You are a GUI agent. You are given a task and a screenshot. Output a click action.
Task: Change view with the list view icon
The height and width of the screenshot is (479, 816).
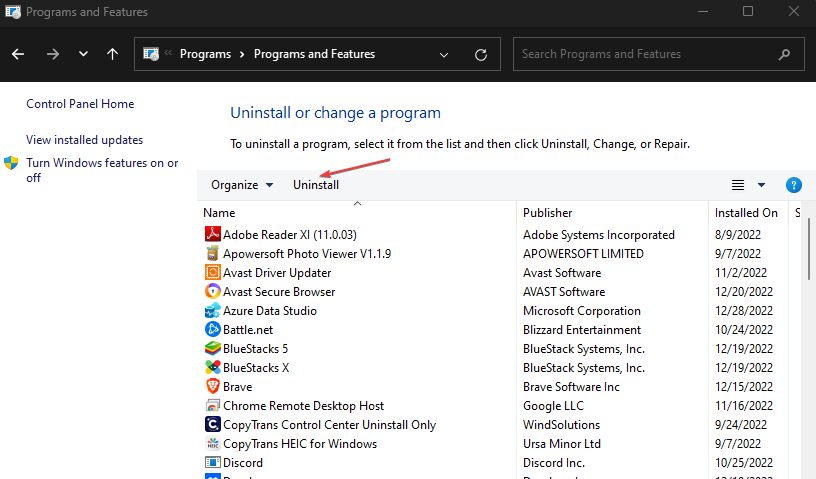point(738,185)
